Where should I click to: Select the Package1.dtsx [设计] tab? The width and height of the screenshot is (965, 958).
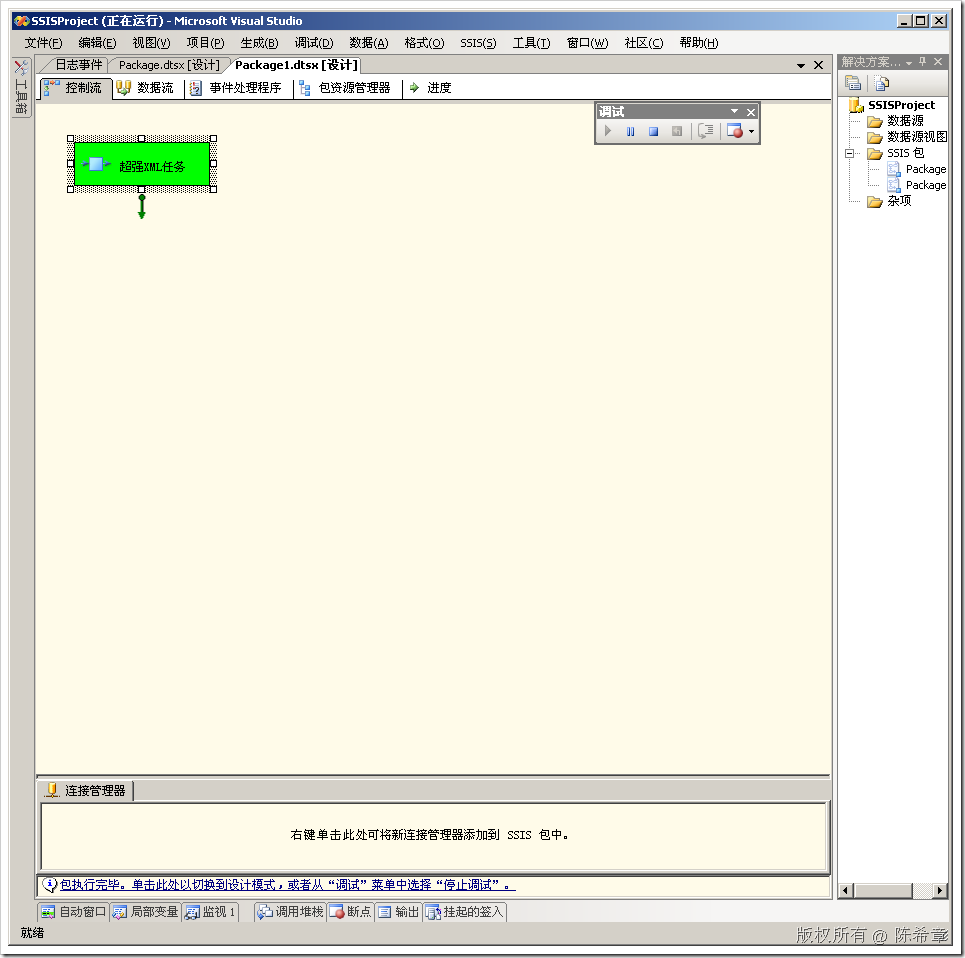coord(296,65)
